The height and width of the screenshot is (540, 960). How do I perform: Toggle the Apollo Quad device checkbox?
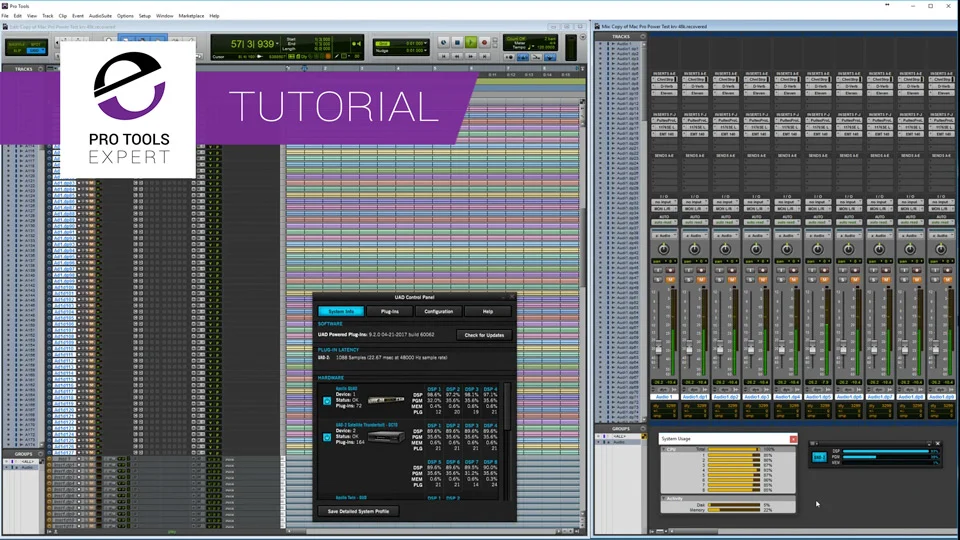[327, 401]
